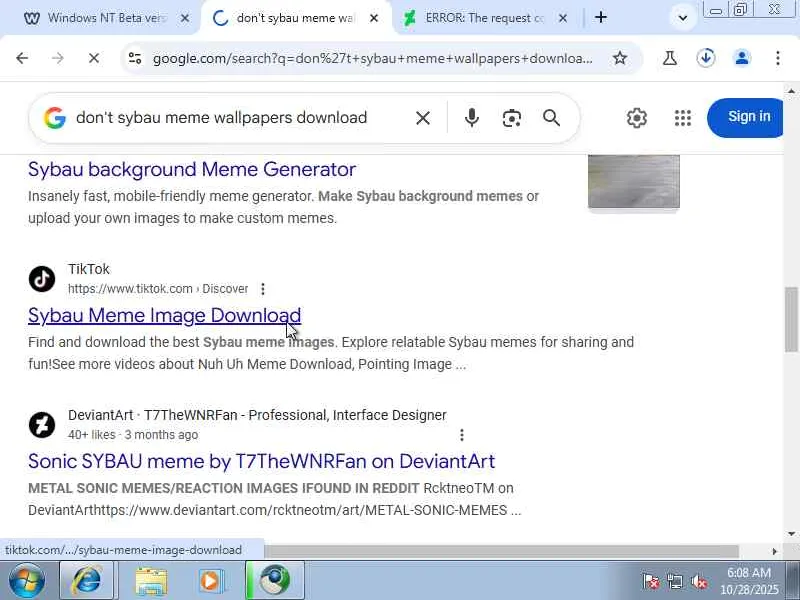Close the Windows NT Beta tab
The height and width of the screenshot is (600, 800).
(x=185, y=18)
